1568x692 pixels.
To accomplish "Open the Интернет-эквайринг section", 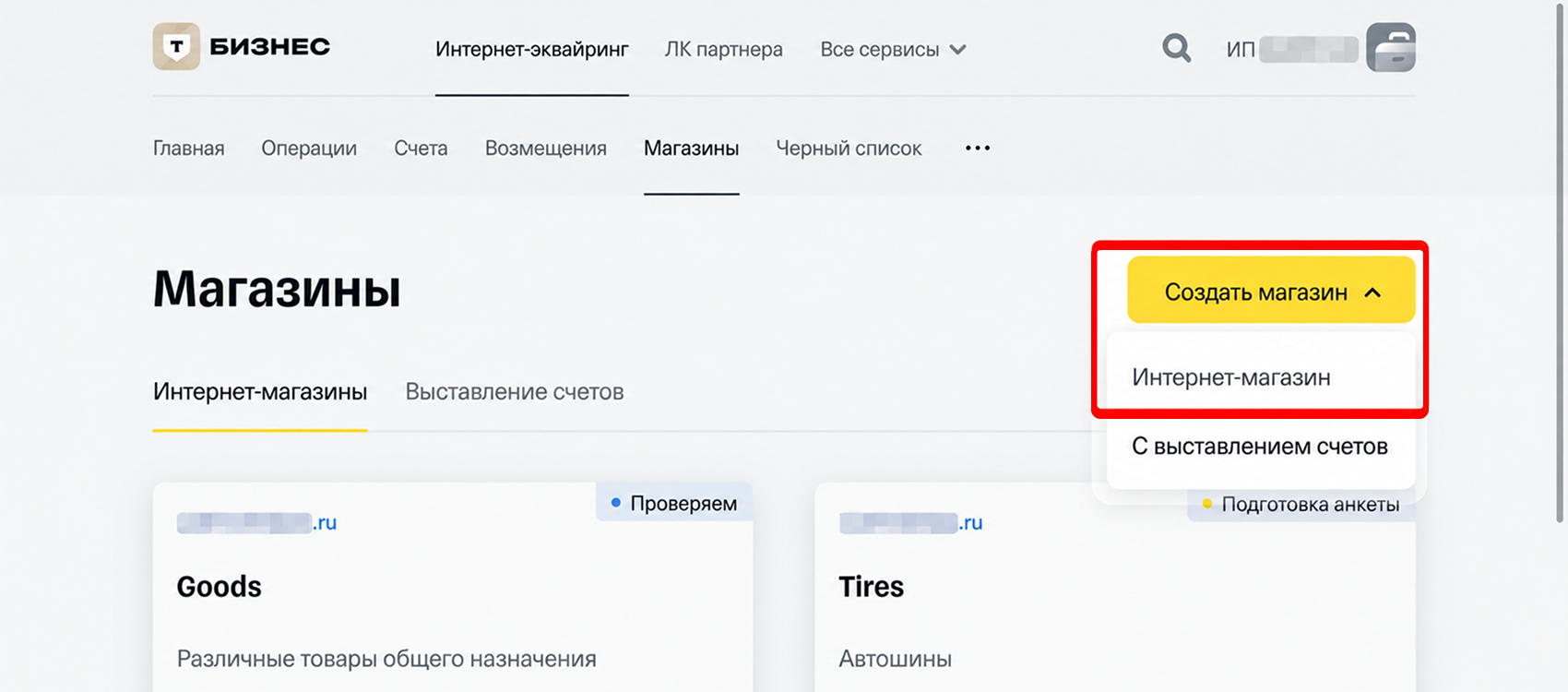I will coord(532,50).
